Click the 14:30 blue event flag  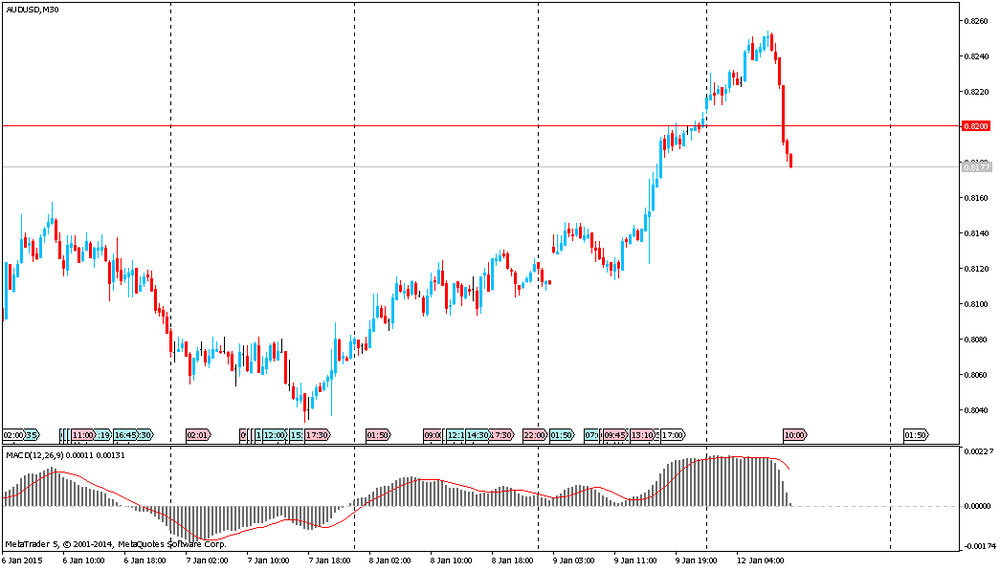[x=478, y=435]
